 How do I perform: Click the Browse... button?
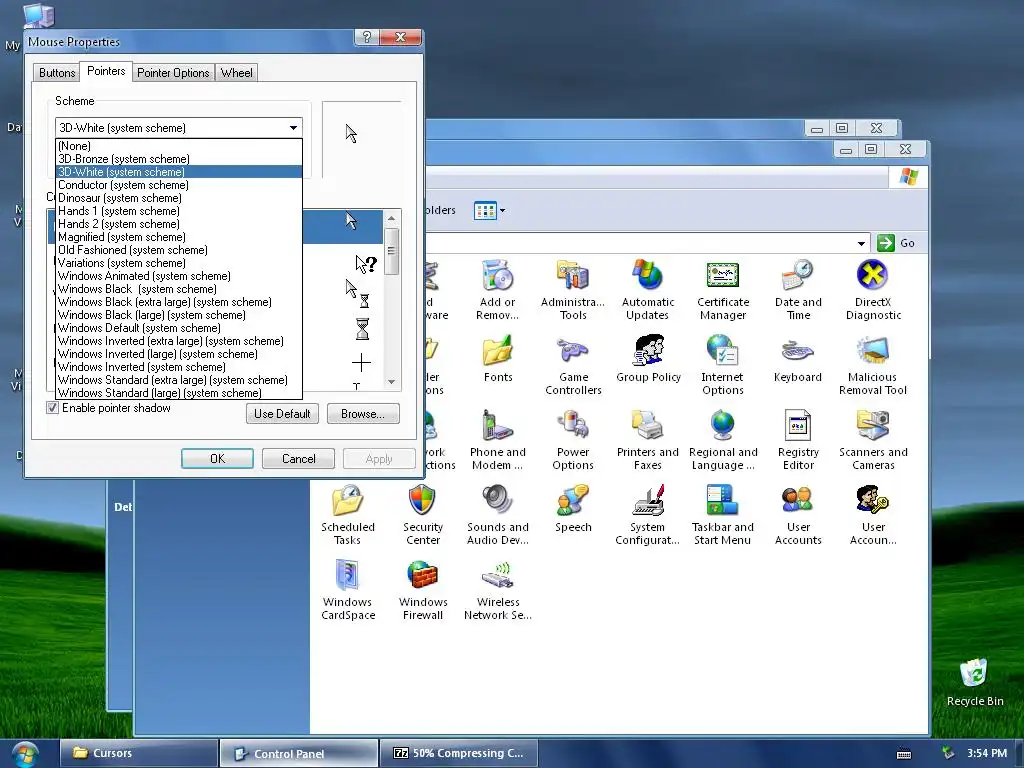click(x=362, y=413)
